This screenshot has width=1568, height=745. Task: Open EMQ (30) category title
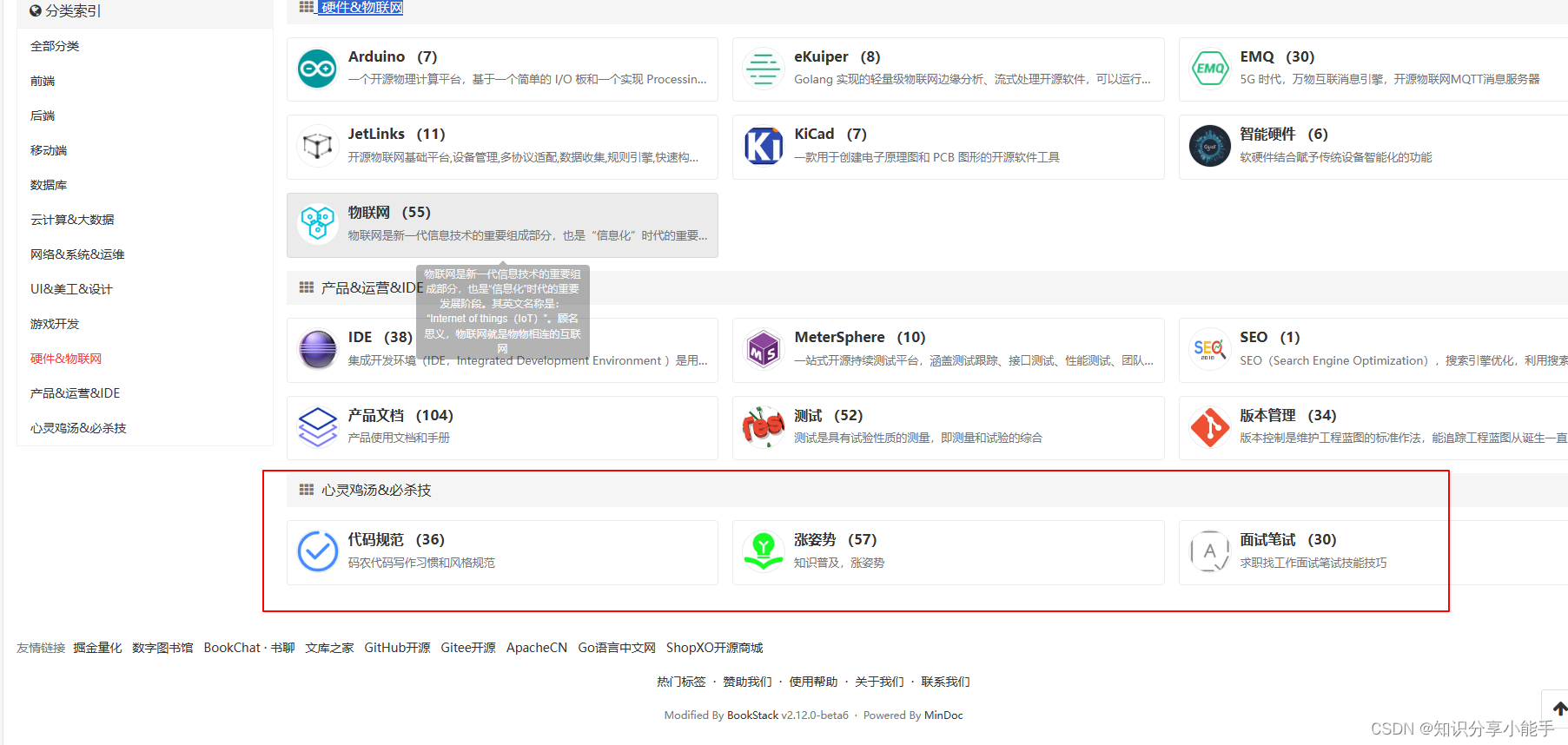(x=1277, y=56)
